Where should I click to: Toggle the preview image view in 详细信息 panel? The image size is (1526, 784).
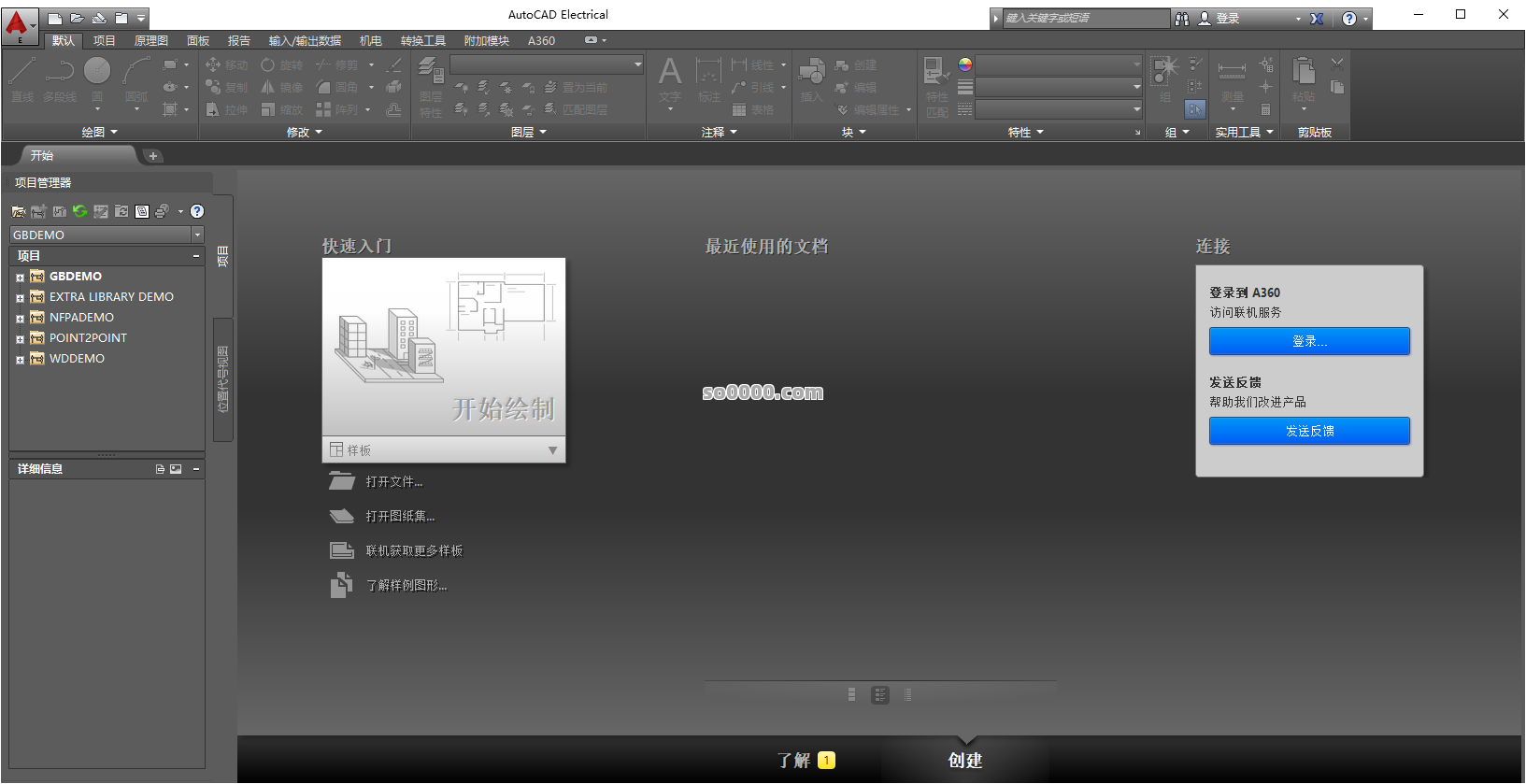[x=176, y=469]
